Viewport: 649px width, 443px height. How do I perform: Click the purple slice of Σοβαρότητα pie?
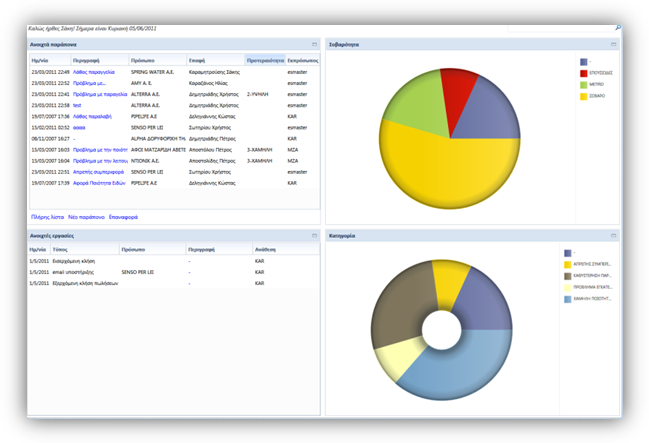[x=488, y=114]
